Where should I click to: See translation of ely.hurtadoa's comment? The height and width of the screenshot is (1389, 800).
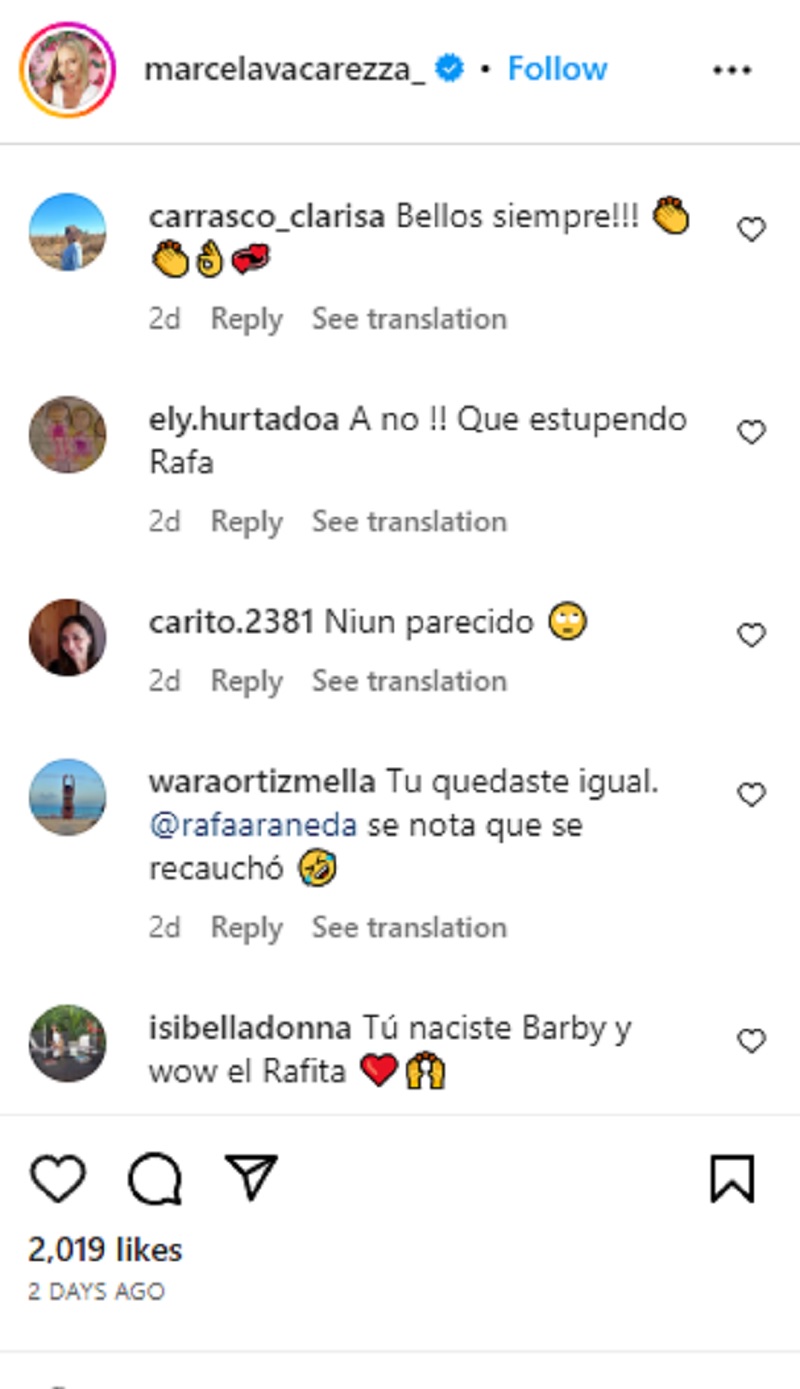coord(409,521)
